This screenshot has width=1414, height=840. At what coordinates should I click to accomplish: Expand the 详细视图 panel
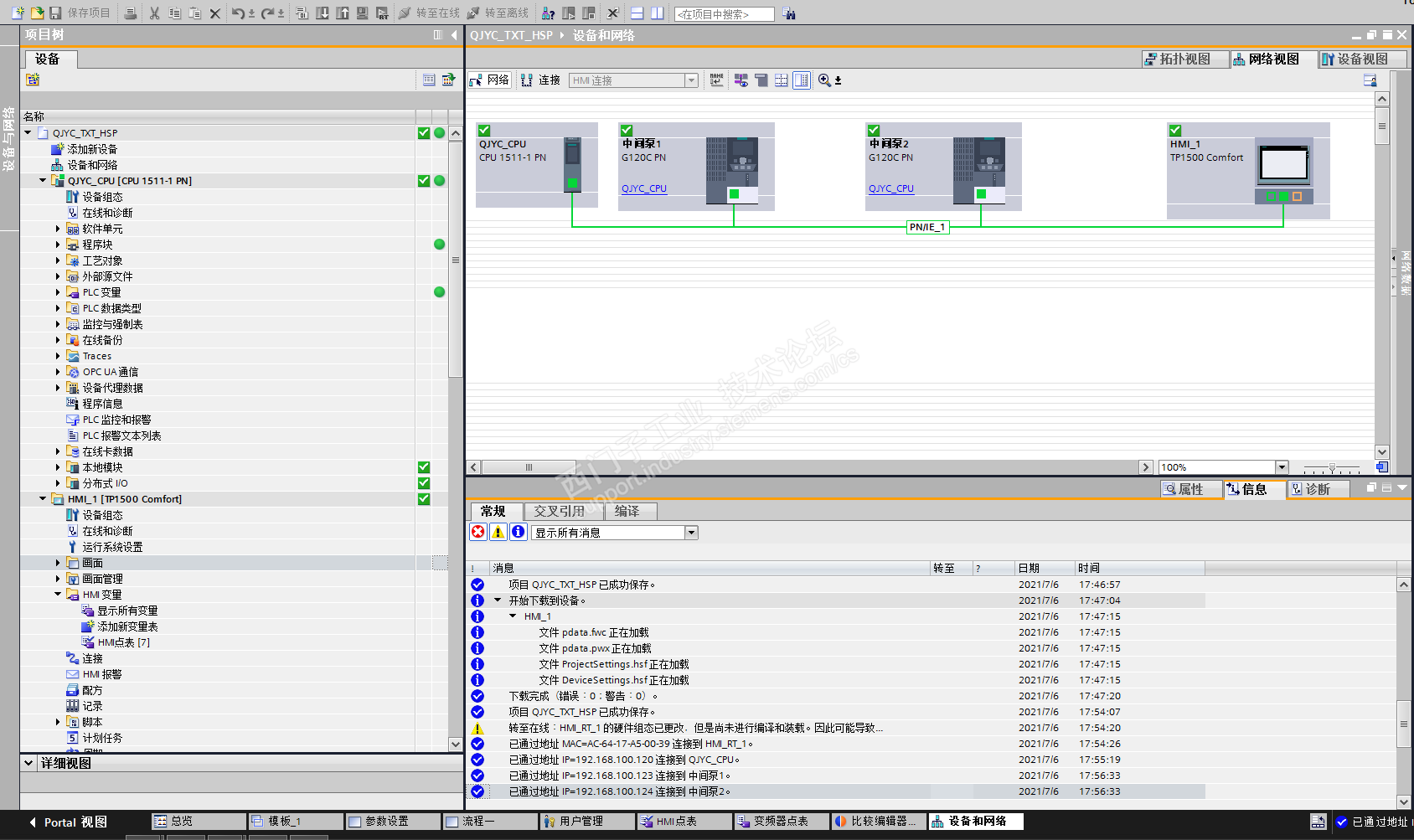(28, 763)
